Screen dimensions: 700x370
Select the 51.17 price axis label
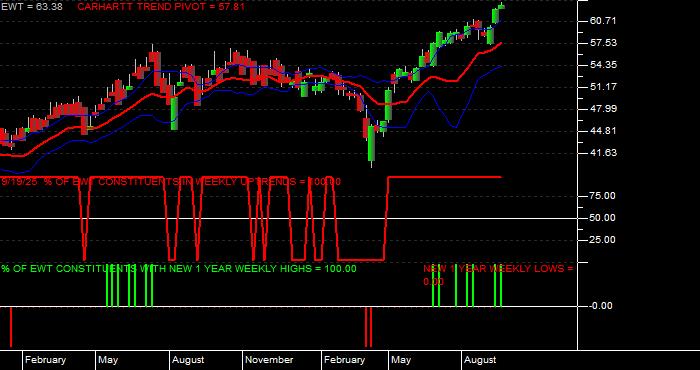tap(603, 87)
